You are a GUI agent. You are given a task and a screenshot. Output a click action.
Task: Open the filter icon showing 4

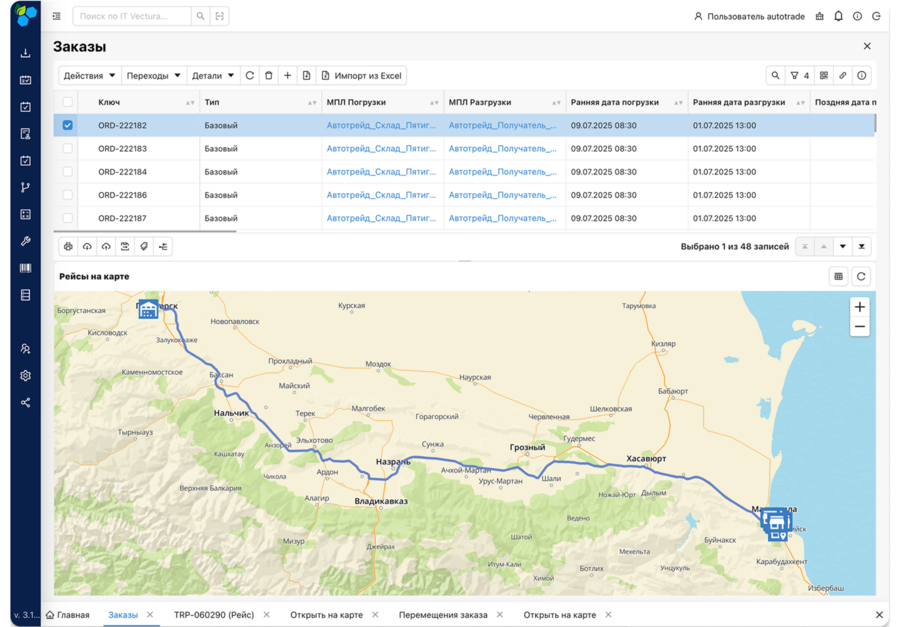coord(799,76)
